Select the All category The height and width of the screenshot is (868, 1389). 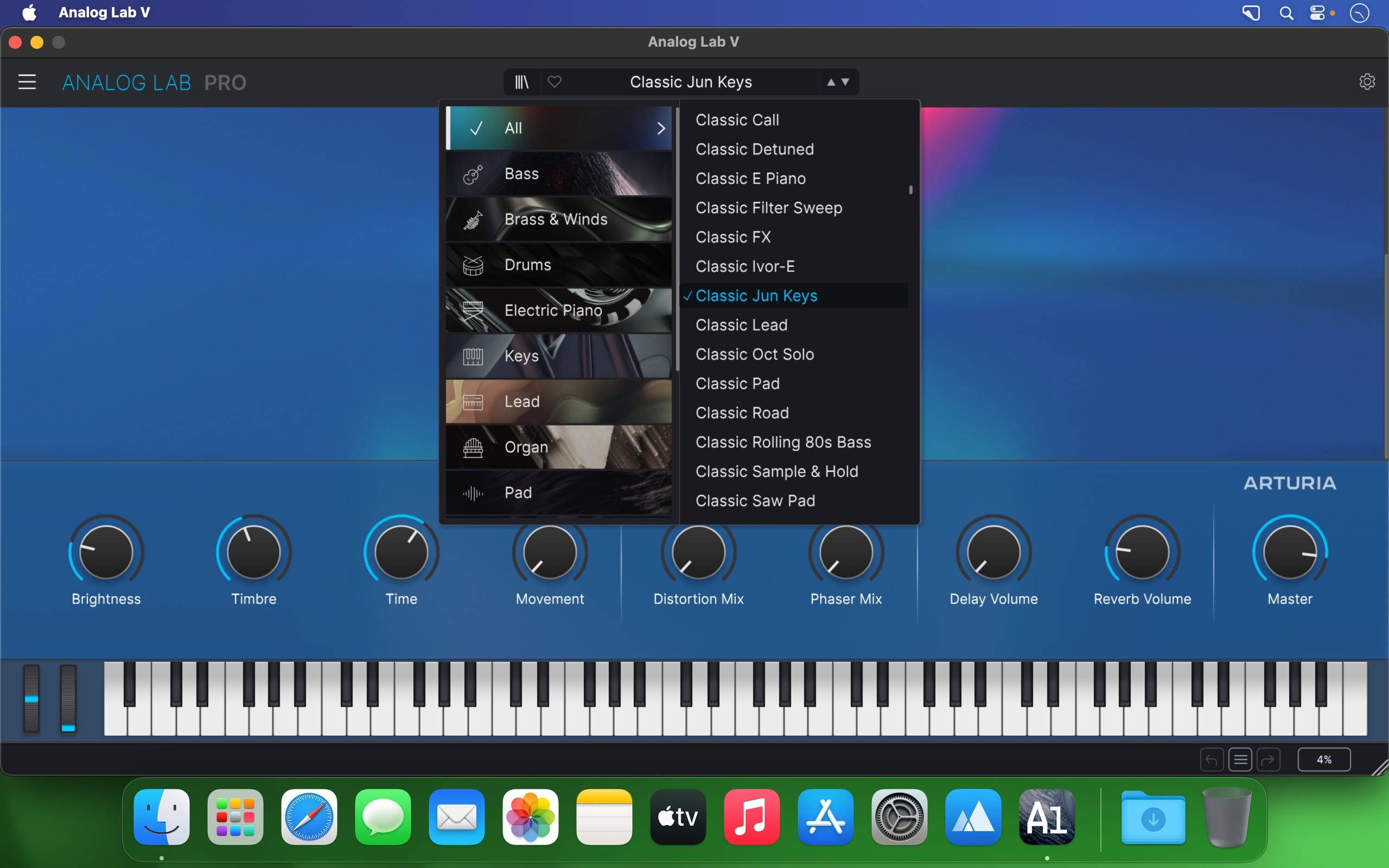click(558, 128)
